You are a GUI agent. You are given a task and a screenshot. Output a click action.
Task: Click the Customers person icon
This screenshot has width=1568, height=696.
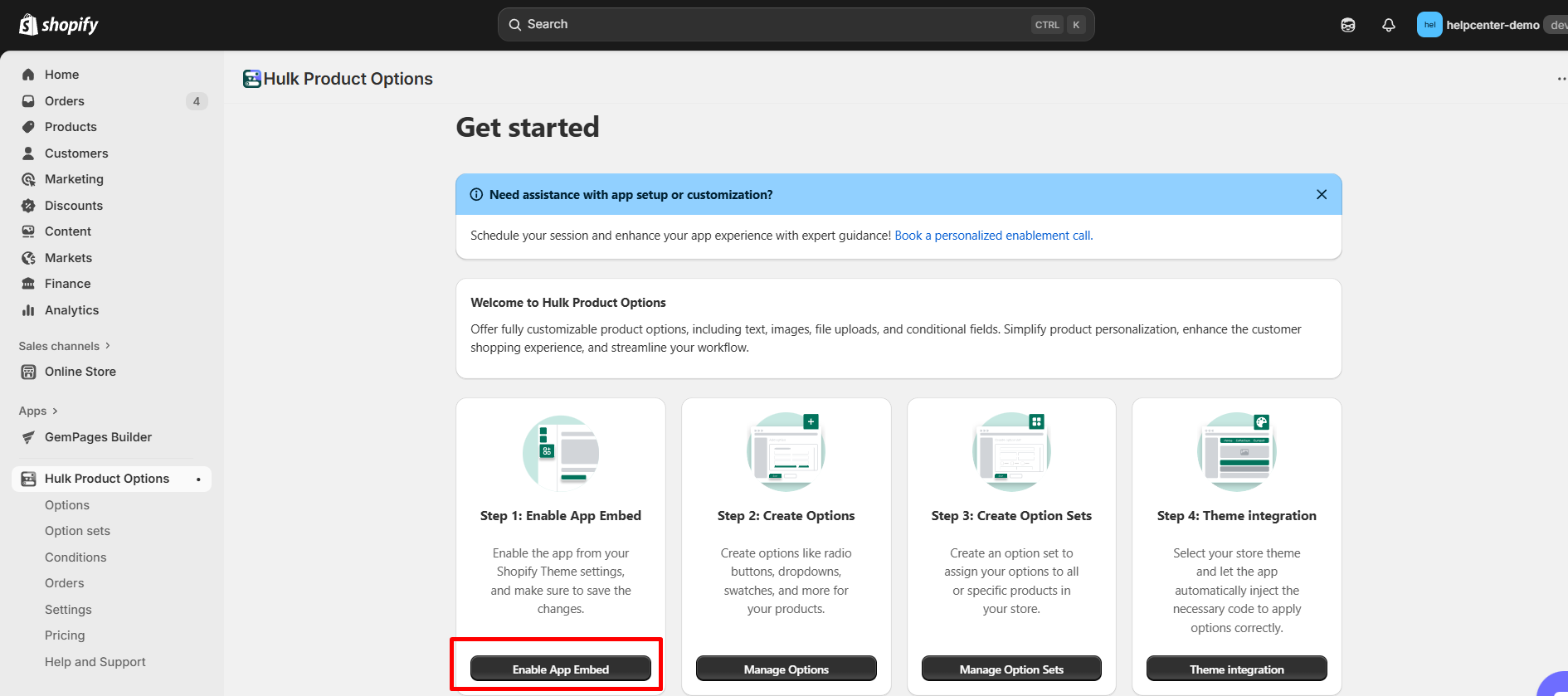(28, 153)
